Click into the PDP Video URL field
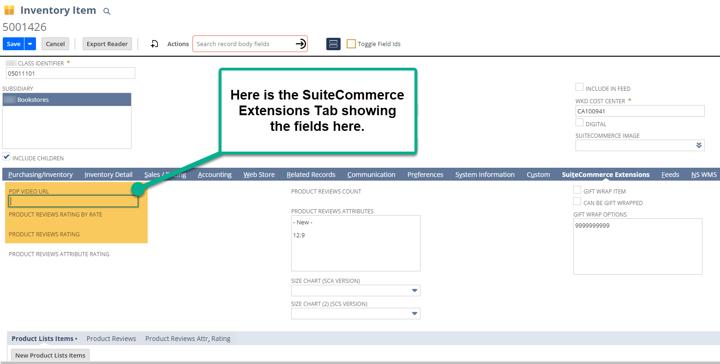720x364 pixels. 73,201
